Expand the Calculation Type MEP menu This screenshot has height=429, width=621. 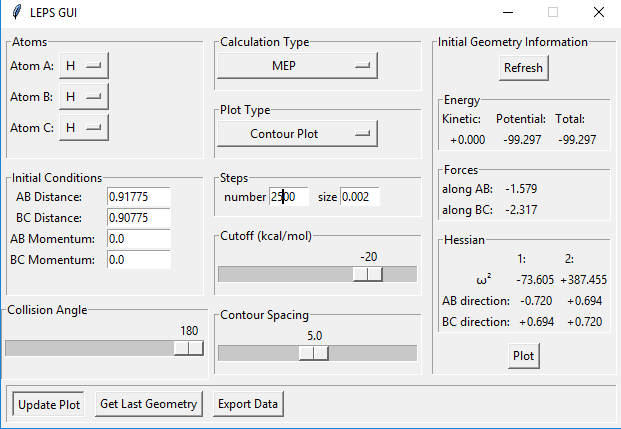(296, 66)
